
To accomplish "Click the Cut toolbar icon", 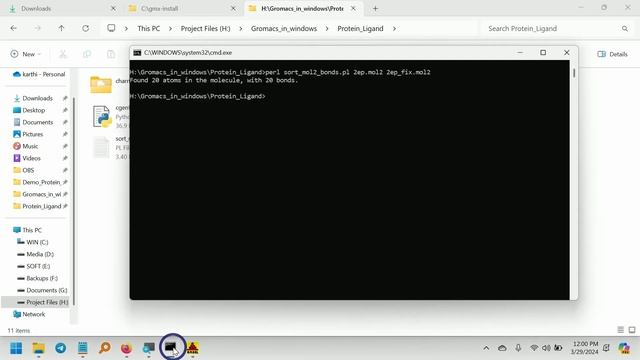I will click(x=63, y=54).
